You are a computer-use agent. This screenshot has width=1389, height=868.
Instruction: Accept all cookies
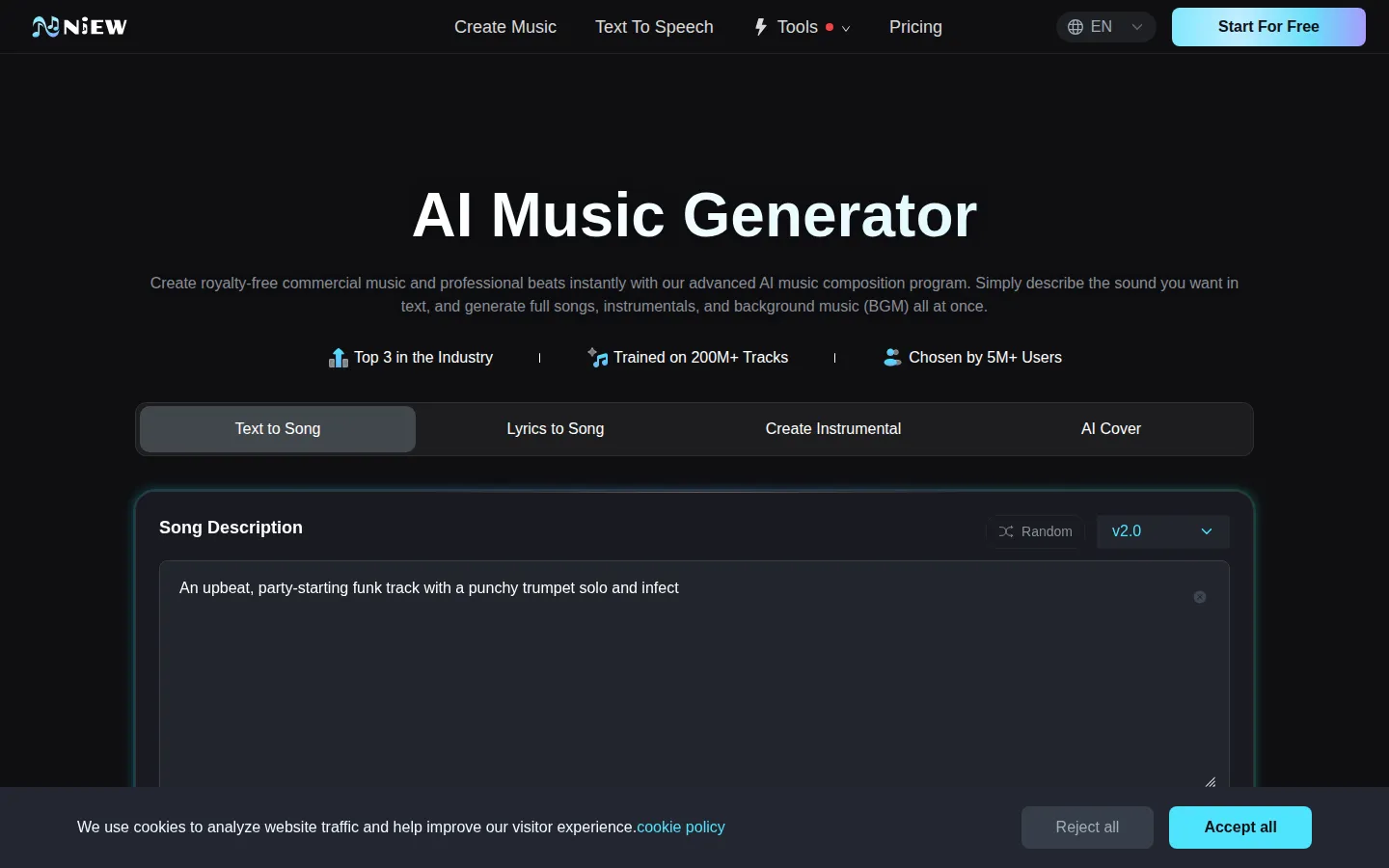coord(1240,827)
